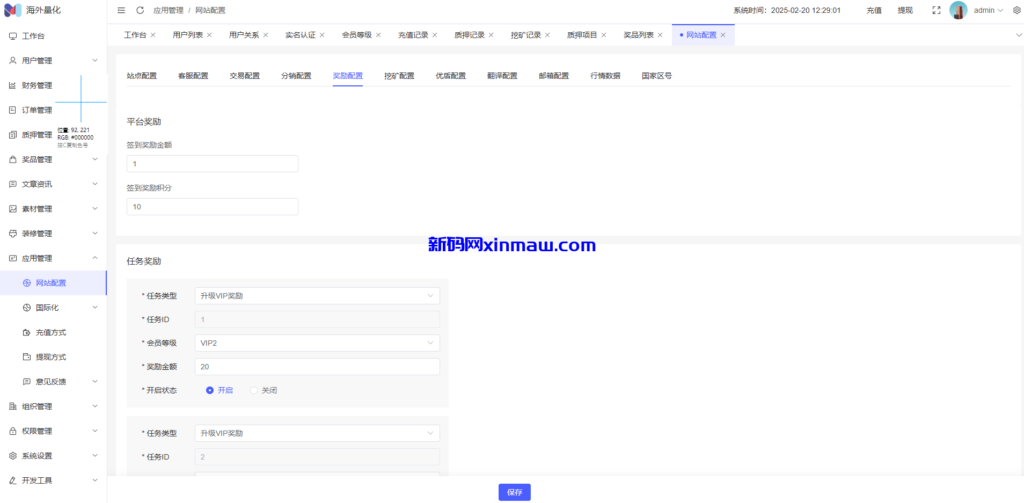Expand the 用户管理 menu chevron

pyautogui.click(x=95, y=61)
